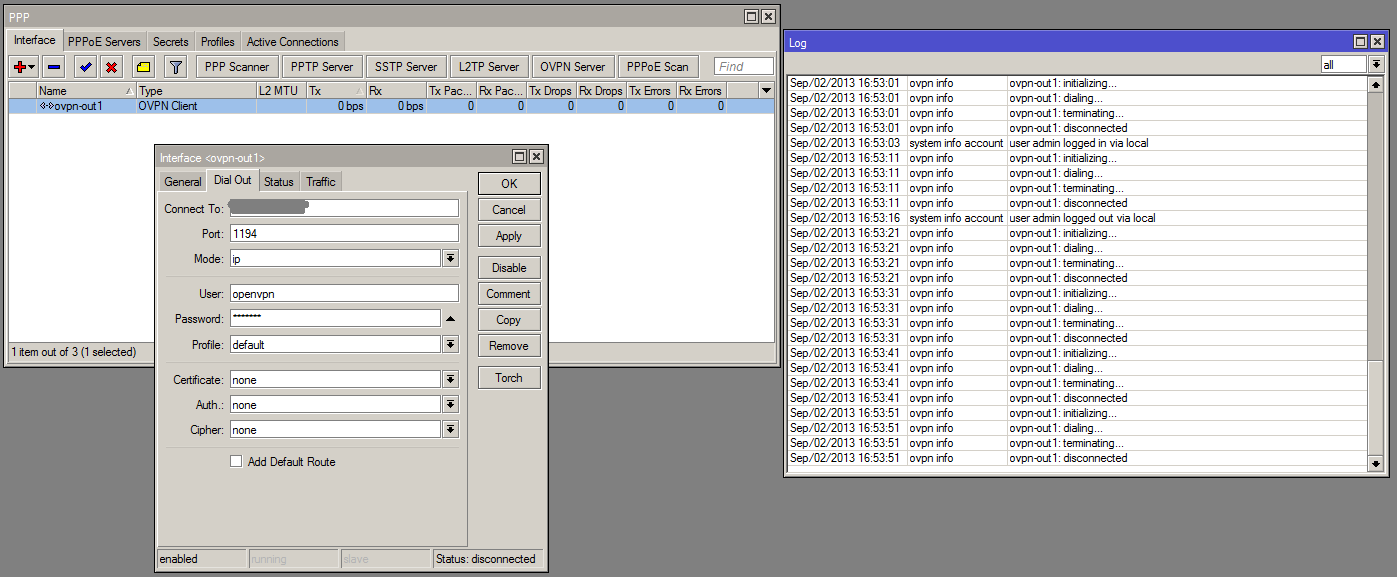This screenshot has height=577, width=1397.
Task: Open the Certificate dropdown list
Action: [450, 380]
